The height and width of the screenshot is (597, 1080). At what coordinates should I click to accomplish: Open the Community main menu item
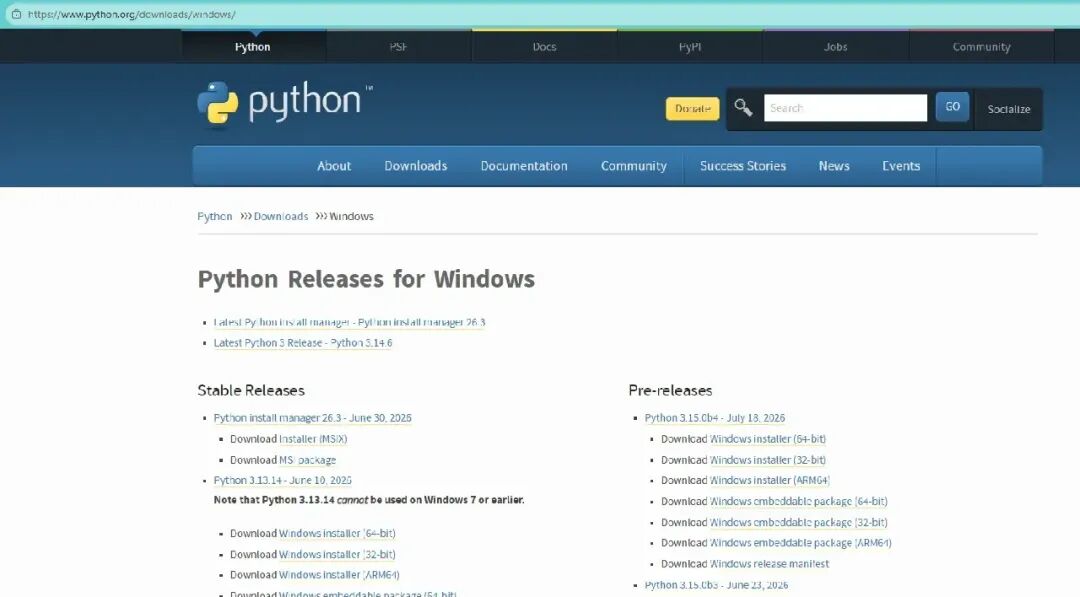pyautogui.click(x=634, y=166)
